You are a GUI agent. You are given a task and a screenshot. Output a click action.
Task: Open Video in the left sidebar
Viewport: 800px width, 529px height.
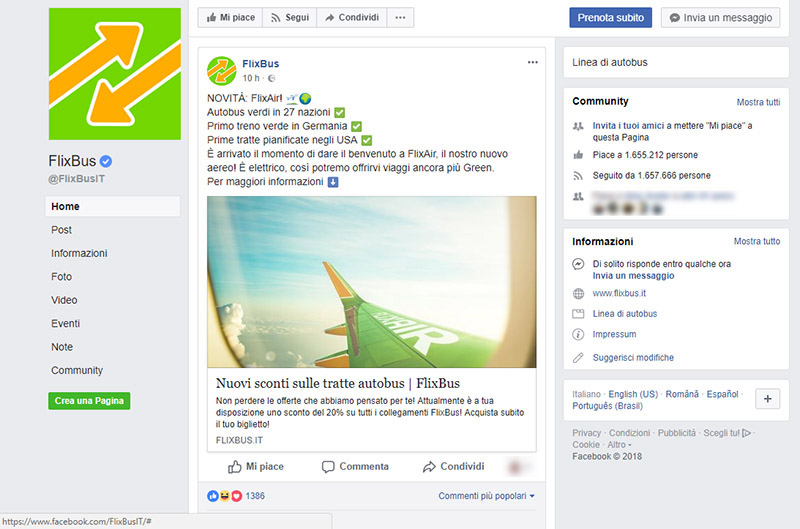[64, 300]
